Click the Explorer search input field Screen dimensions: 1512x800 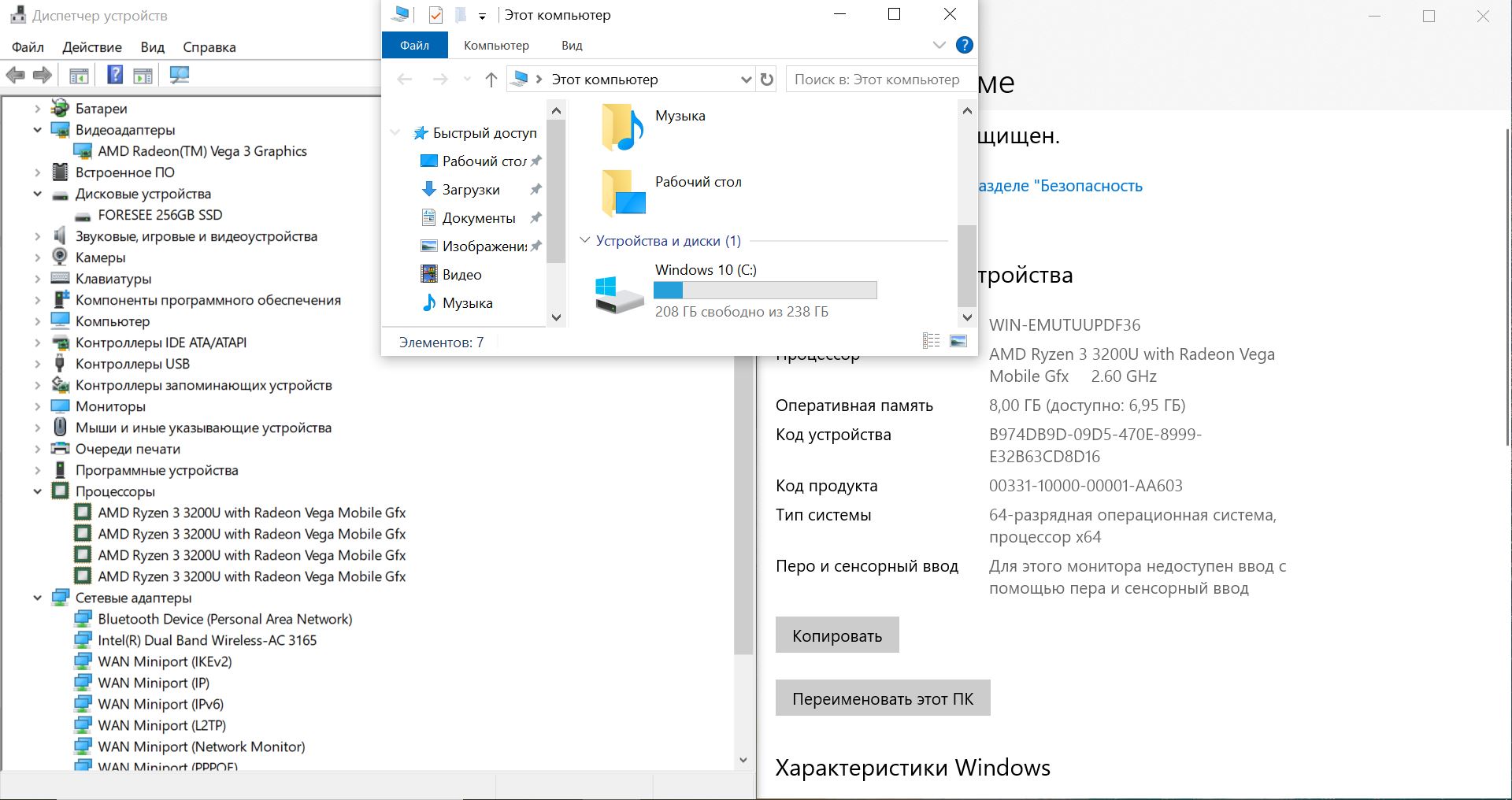[x=876, y=80]
